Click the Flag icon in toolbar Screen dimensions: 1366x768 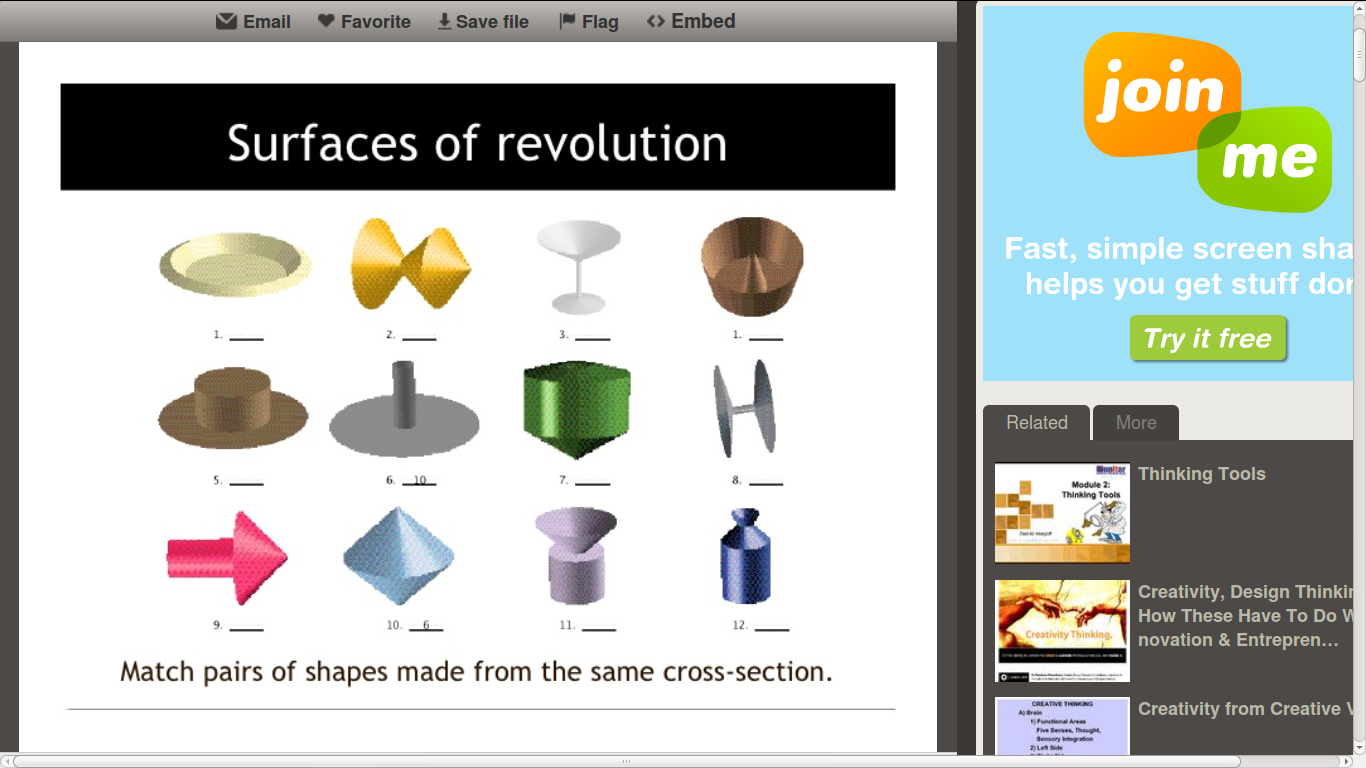coord(567,21)
